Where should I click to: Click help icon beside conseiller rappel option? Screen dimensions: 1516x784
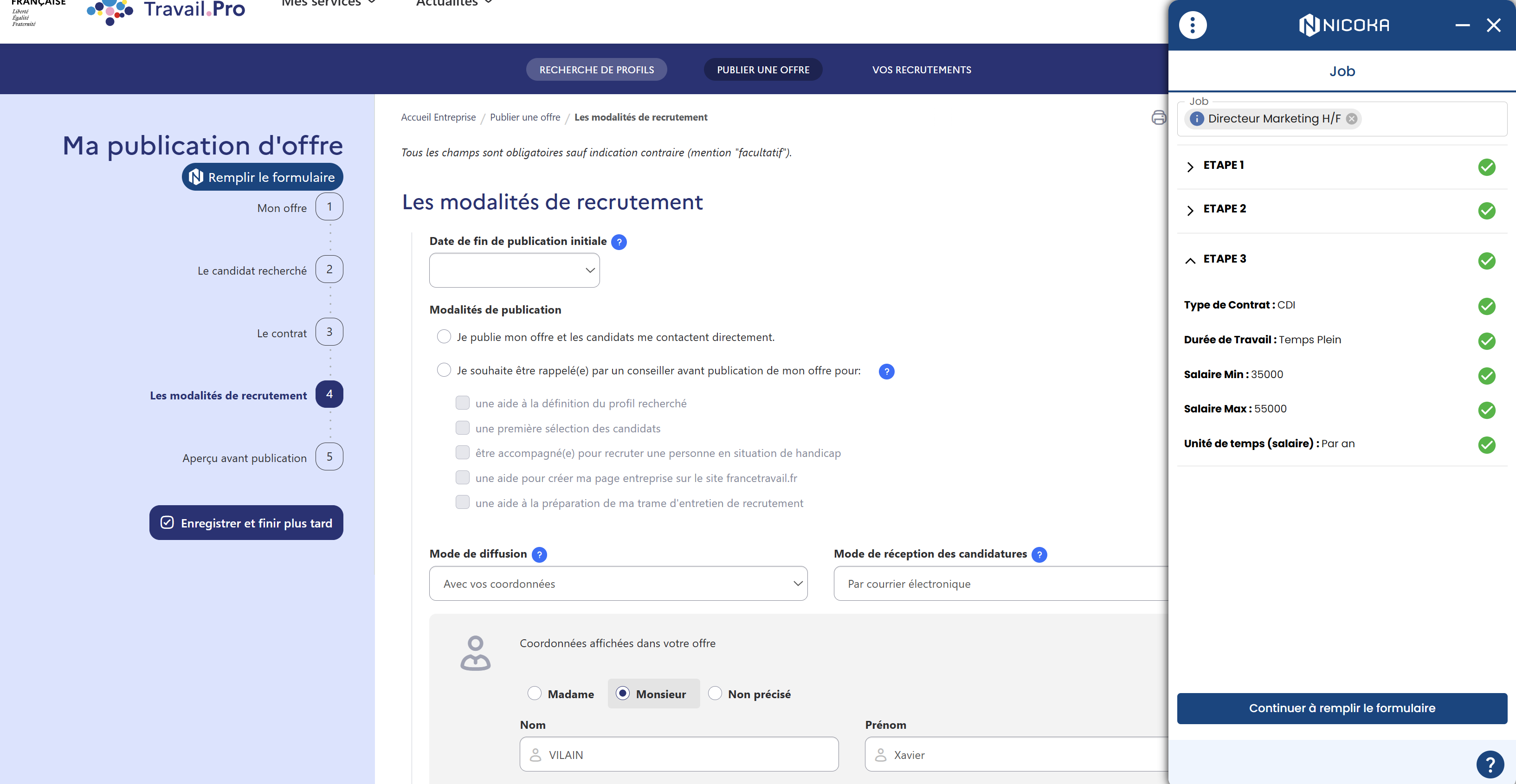pos(886,371)
